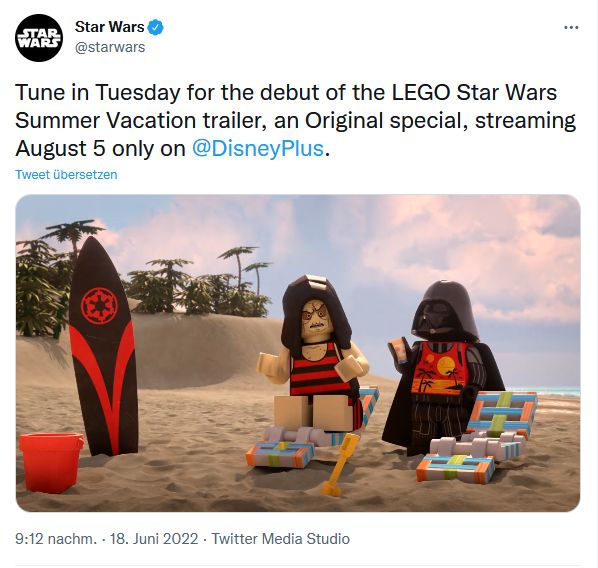Click the Tweet übersetzen translate link
Image resolution: width=598 pixels, height=568 pixels.
66,174
